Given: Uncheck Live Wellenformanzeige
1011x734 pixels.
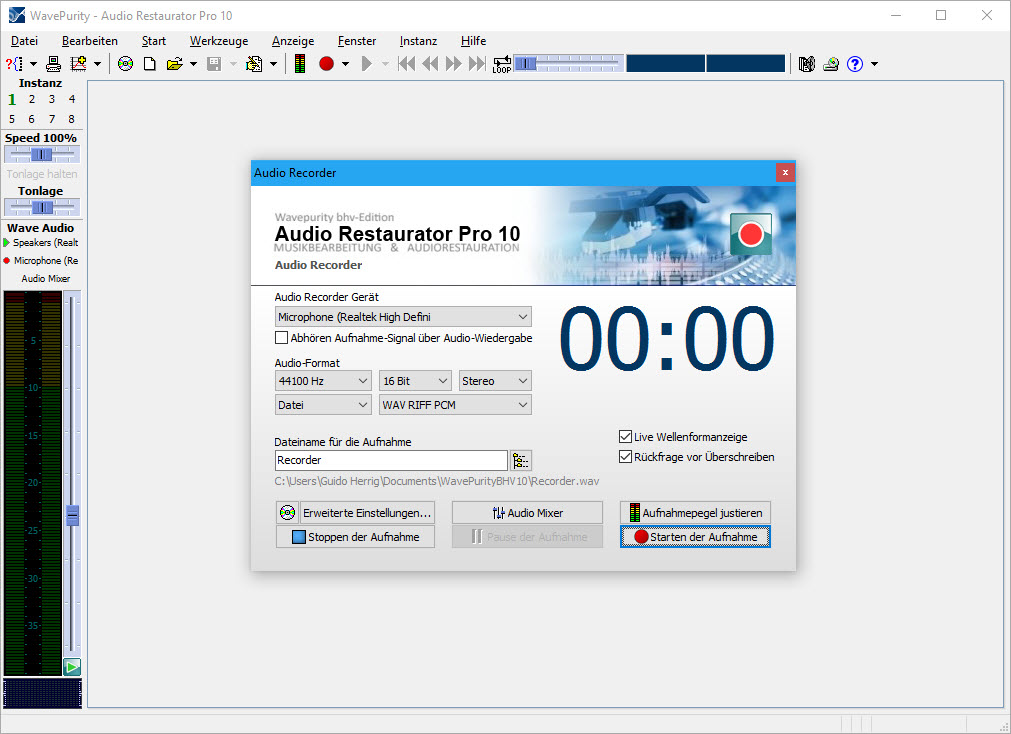Looking at the screenshot, I should [625, 437].
